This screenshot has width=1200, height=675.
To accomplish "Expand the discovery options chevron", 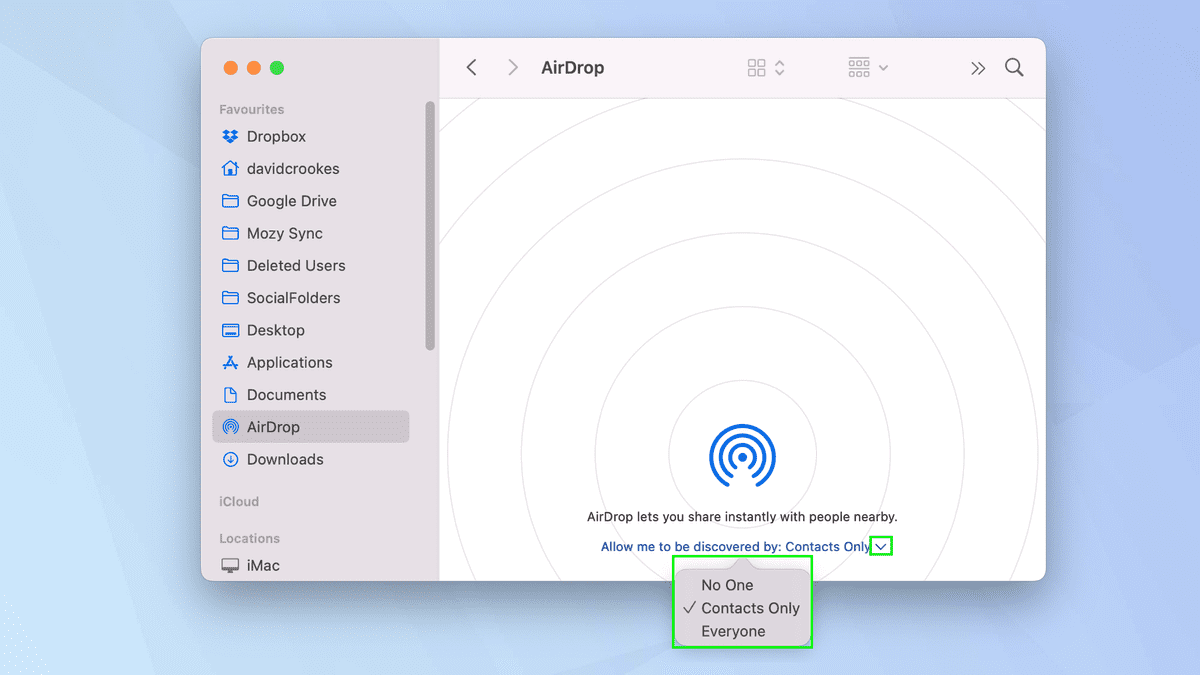I will (881, 546).
